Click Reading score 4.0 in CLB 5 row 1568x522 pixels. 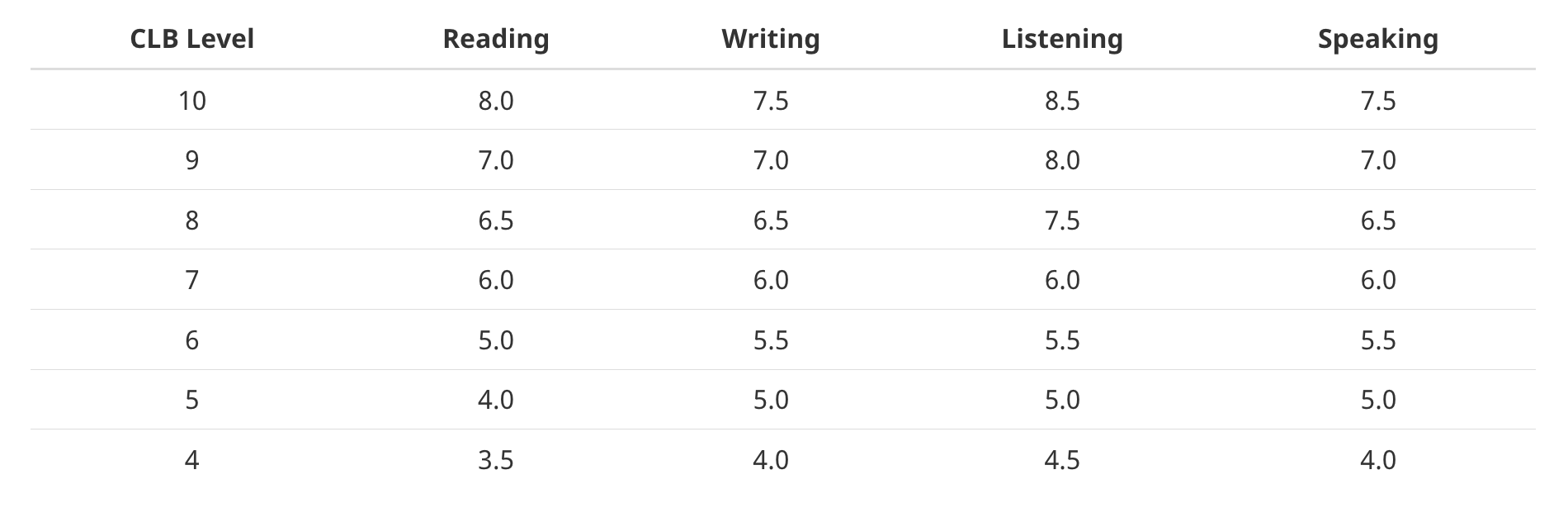(496, 400)
